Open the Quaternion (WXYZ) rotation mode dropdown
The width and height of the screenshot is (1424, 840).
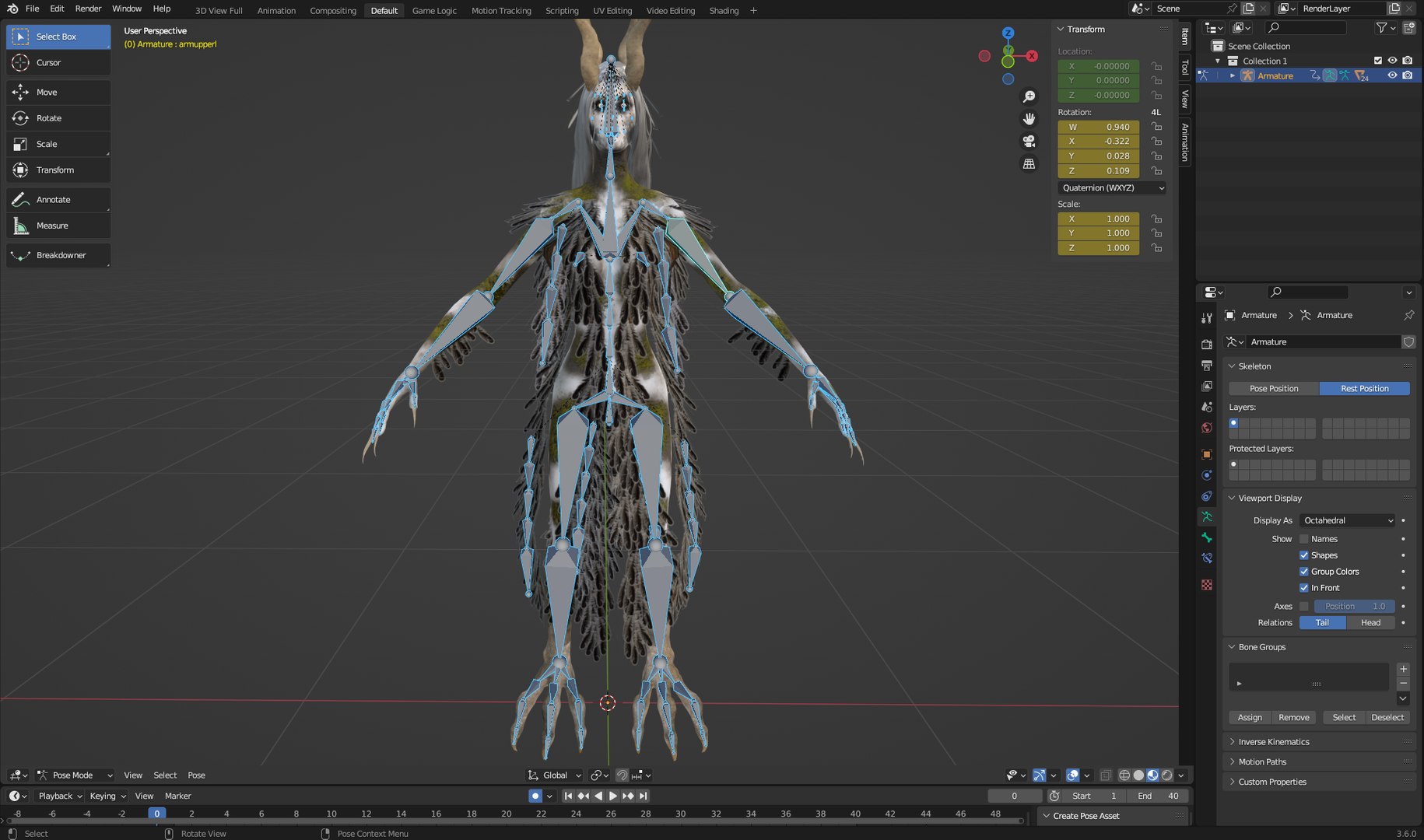[x=1113, y=187]
